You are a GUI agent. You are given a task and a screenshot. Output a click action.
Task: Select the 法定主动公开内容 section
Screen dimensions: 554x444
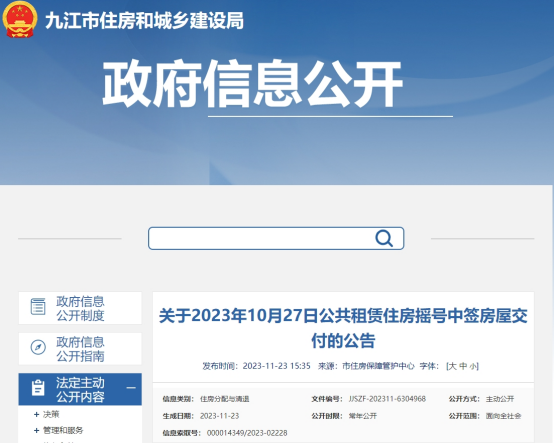(x=80, y=389)
